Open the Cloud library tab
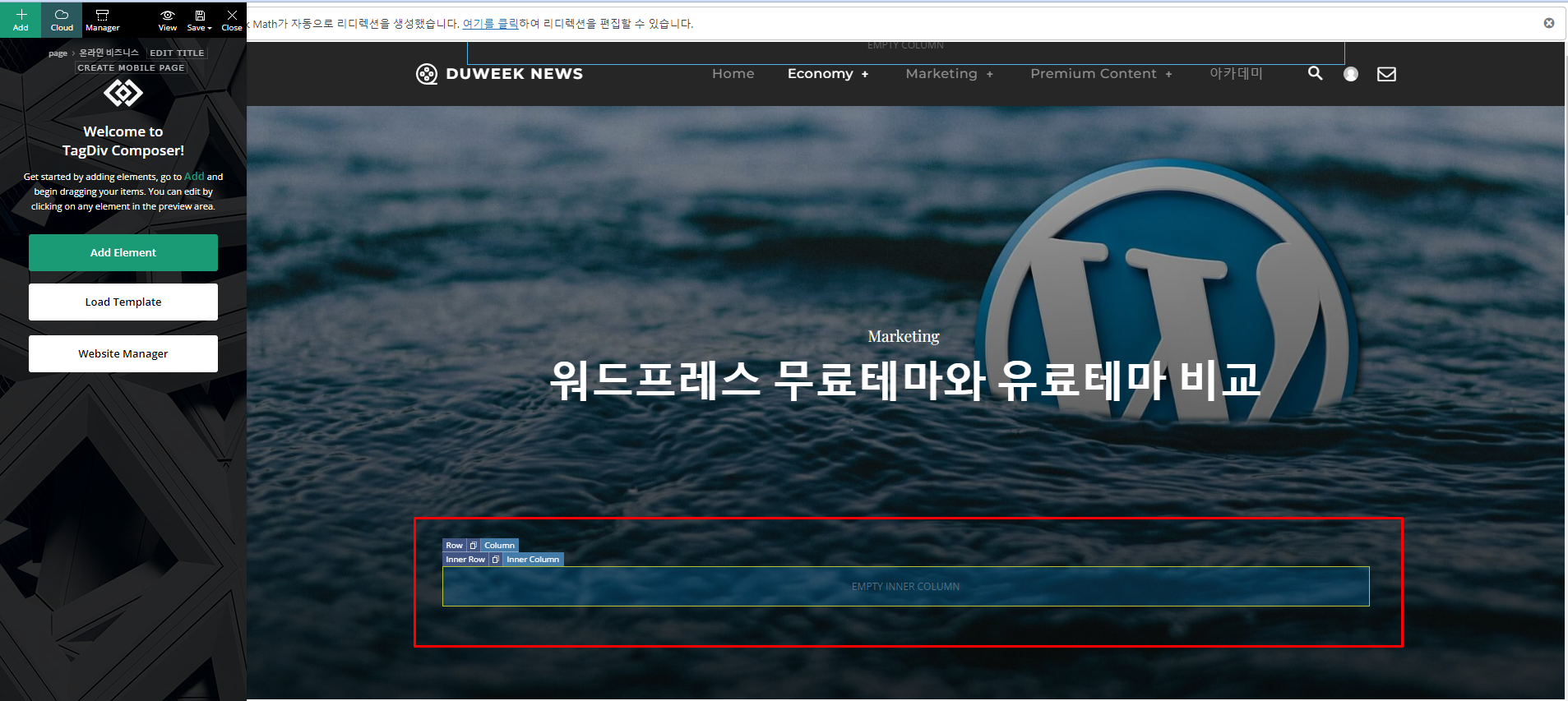The image size is (1568, 701). tap(62, 20)
